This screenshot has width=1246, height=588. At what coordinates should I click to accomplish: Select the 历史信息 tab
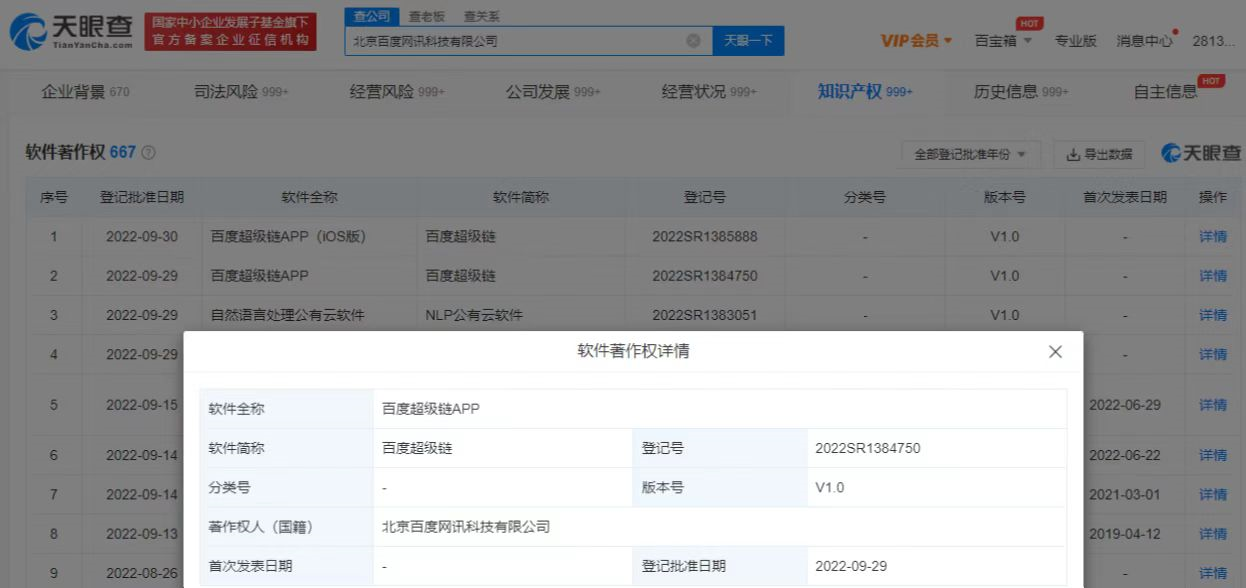1020,92
